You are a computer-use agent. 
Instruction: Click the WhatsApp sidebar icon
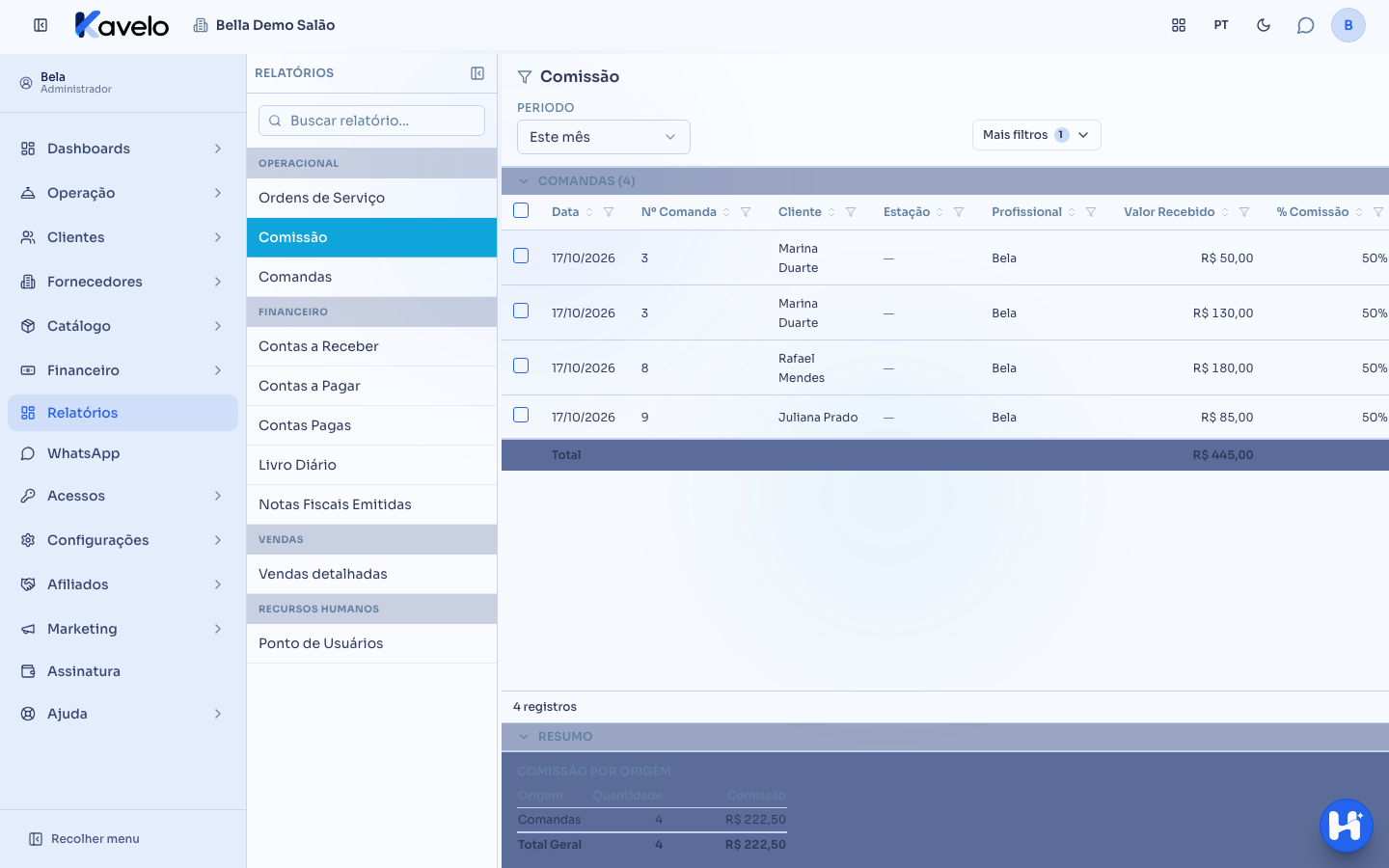tap(28, 453)
